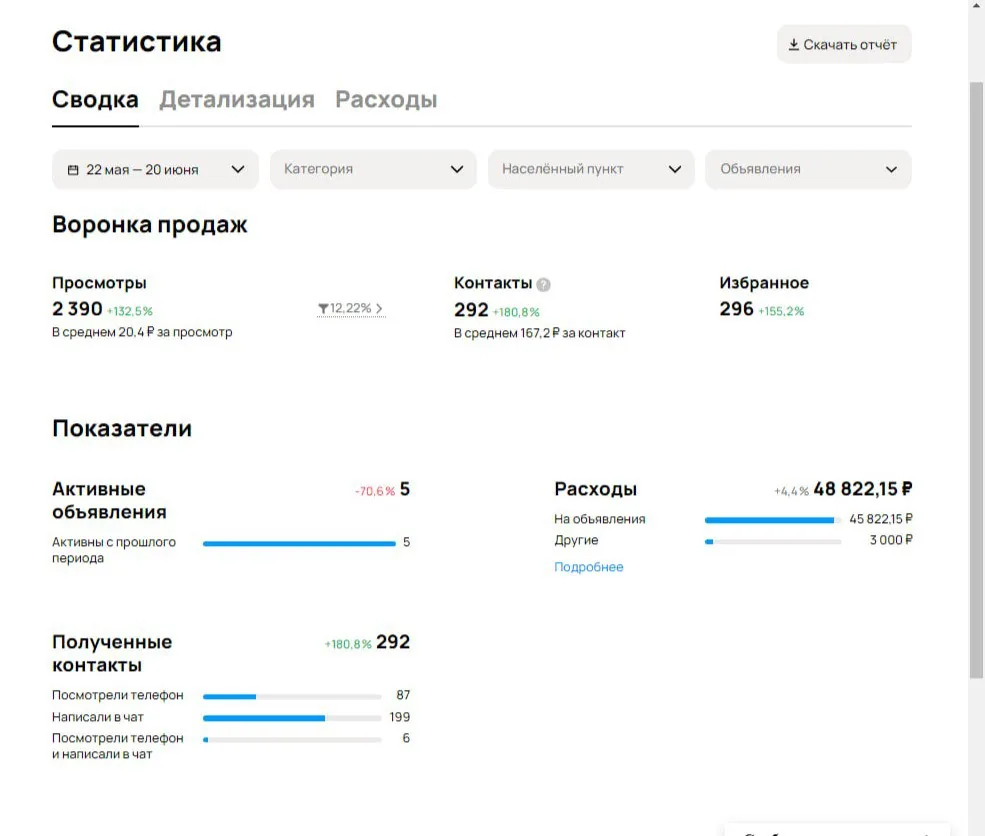This screenshot has width=985, height=836.
Task: Open the 12,22% conversion funnel link
Action: coord(351,308)
